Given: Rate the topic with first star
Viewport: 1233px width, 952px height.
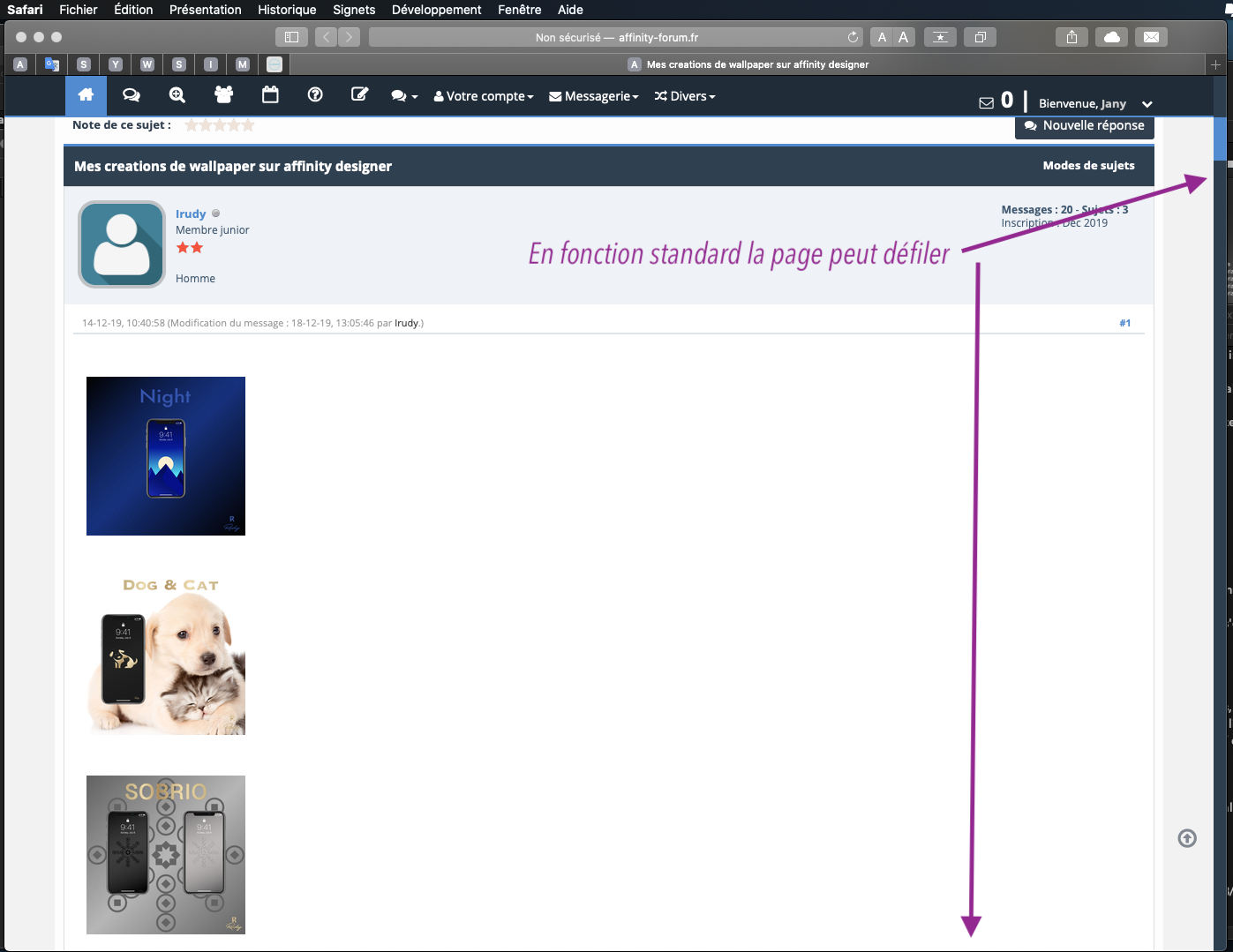Looking at the screenshot, I should (192, 125).
